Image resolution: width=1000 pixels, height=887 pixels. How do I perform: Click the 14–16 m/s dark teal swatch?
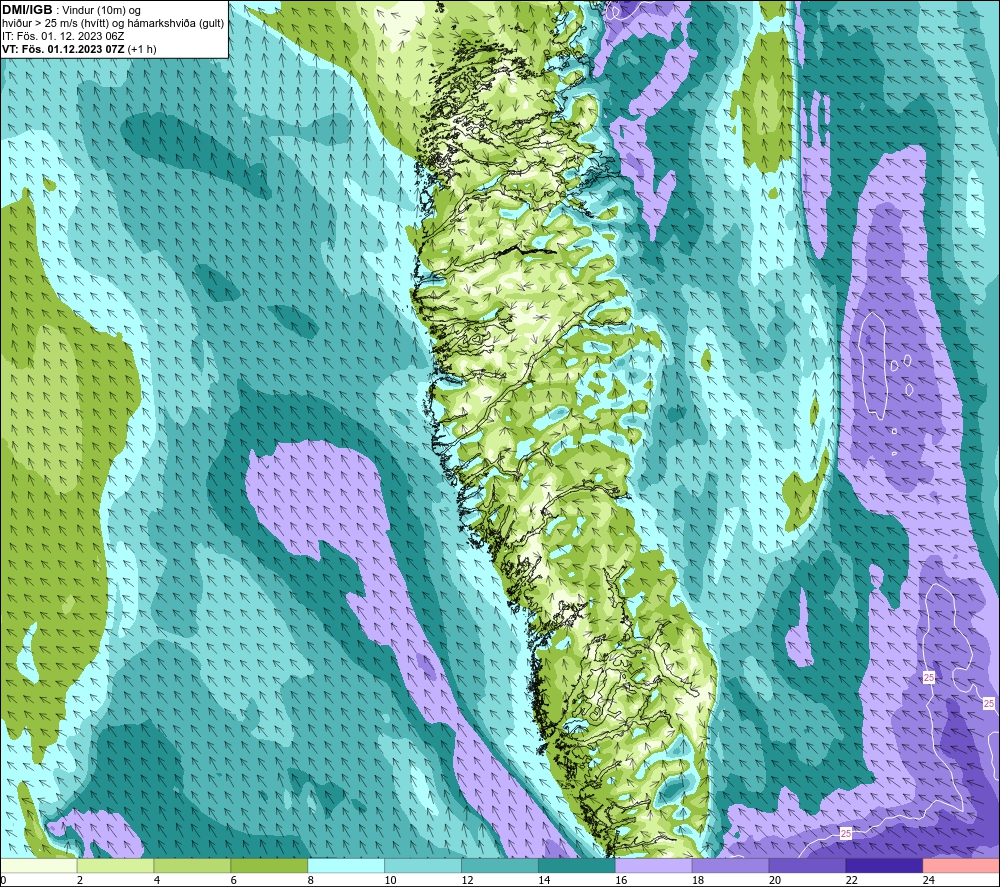tap(577, 865)
